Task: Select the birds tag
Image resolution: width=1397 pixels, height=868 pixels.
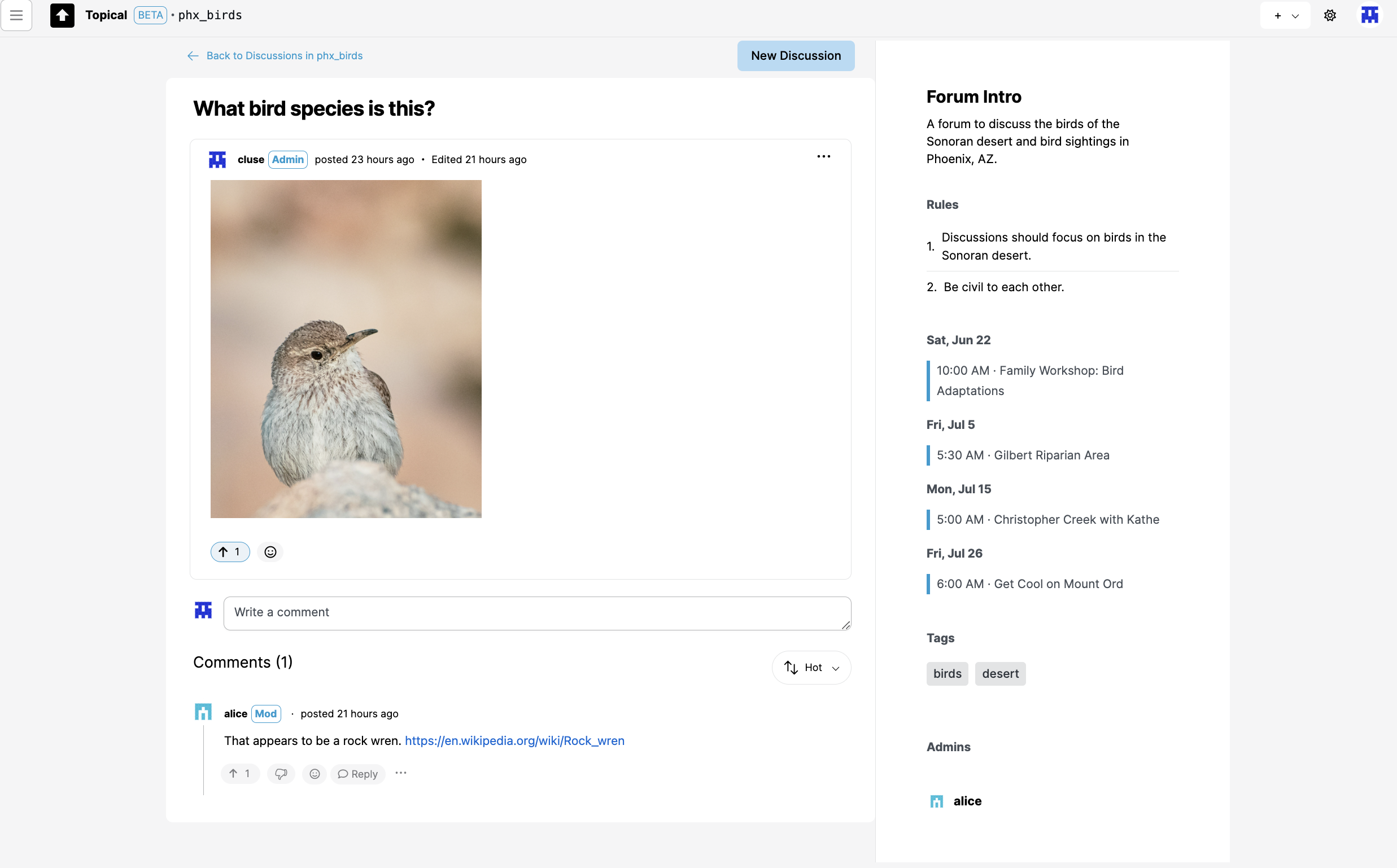Action: click(947, 673)
